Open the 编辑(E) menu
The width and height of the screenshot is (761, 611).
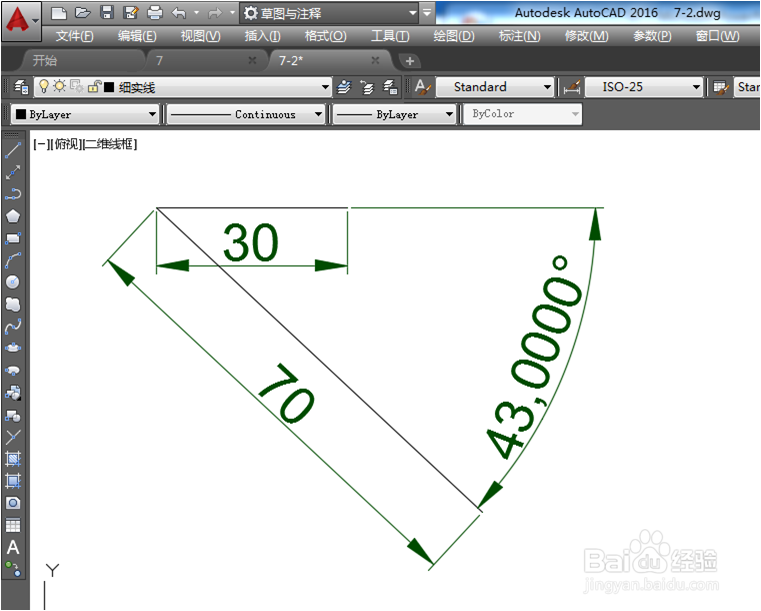tap(137, 36)
